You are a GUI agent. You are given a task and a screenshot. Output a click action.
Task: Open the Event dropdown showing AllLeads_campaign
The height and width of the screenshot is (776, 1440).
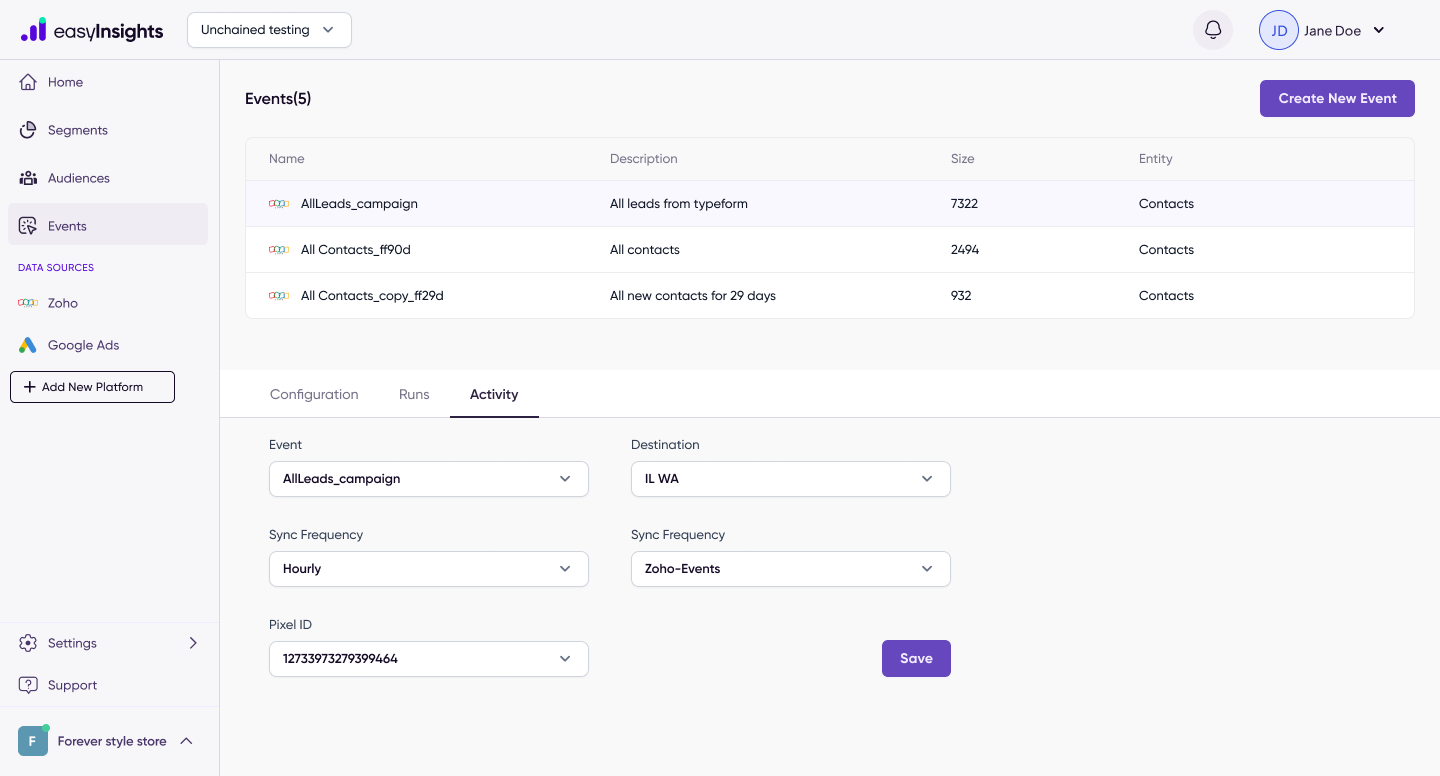click(x=429, y=479)
